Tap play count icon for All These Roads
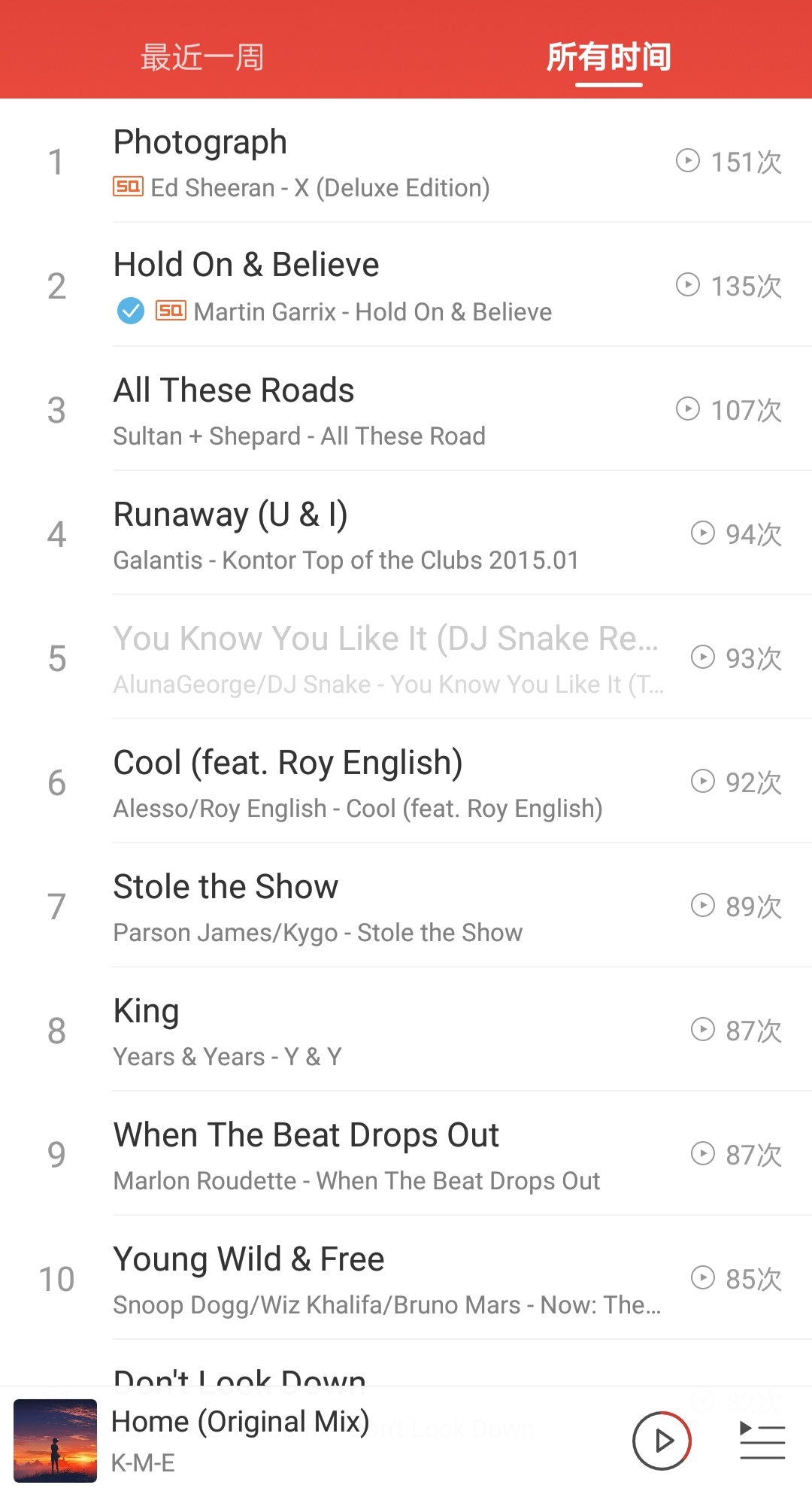812x1488 pixels. (687, 408)
